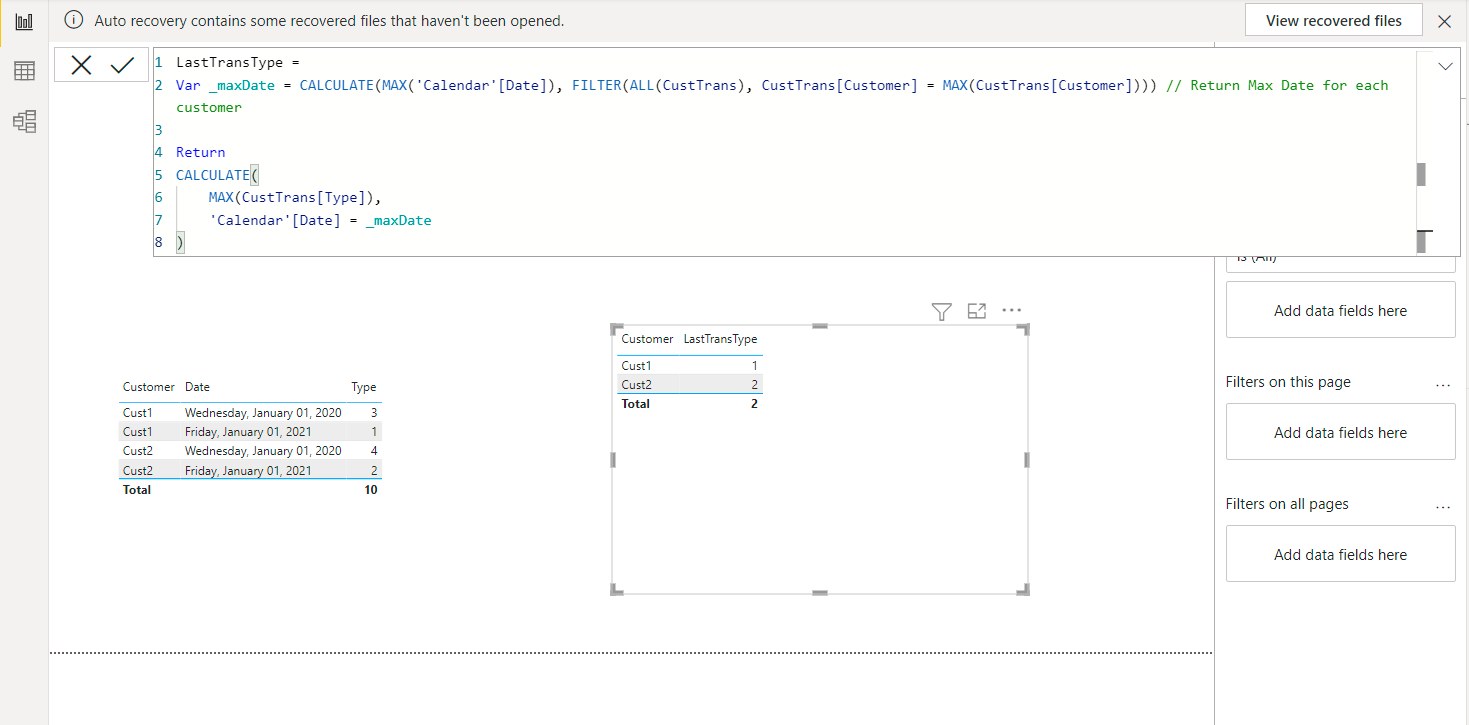The image size is (1469, 725).
Task: Open ellipsis menu for Filters on all pages
Action: [1443, 506]
